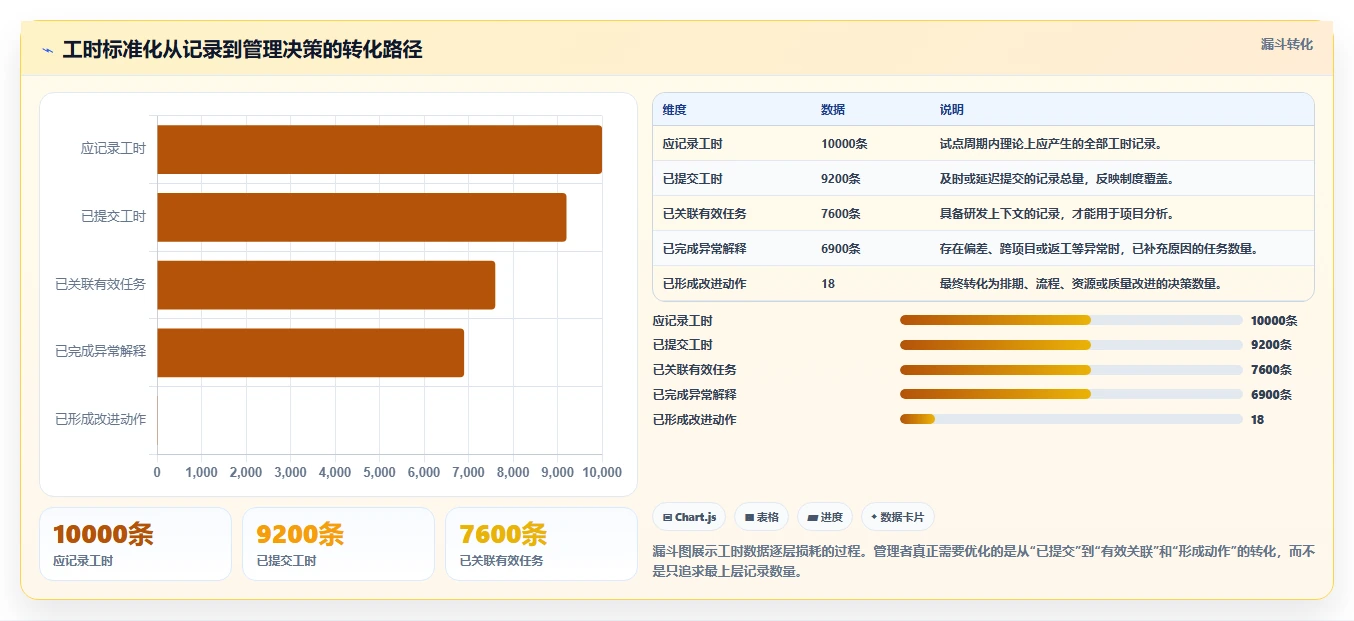Click x-axis tick label 5,000
Screen dimensions: 1354x621
[x=379, y=473]
